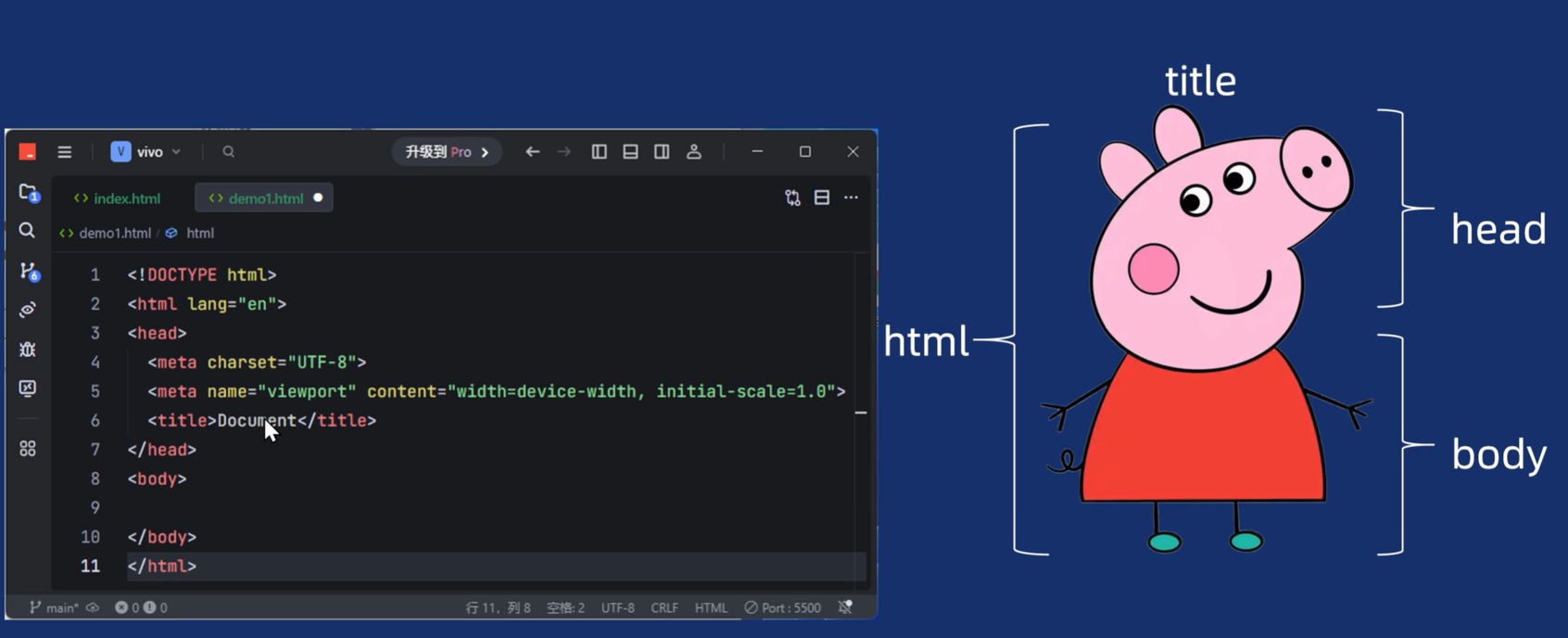Screen dimensions: 1568x638
Task: Click the unsaved dot on demo1.html tab
Action: pyautogui.click(x=318, y=198)
